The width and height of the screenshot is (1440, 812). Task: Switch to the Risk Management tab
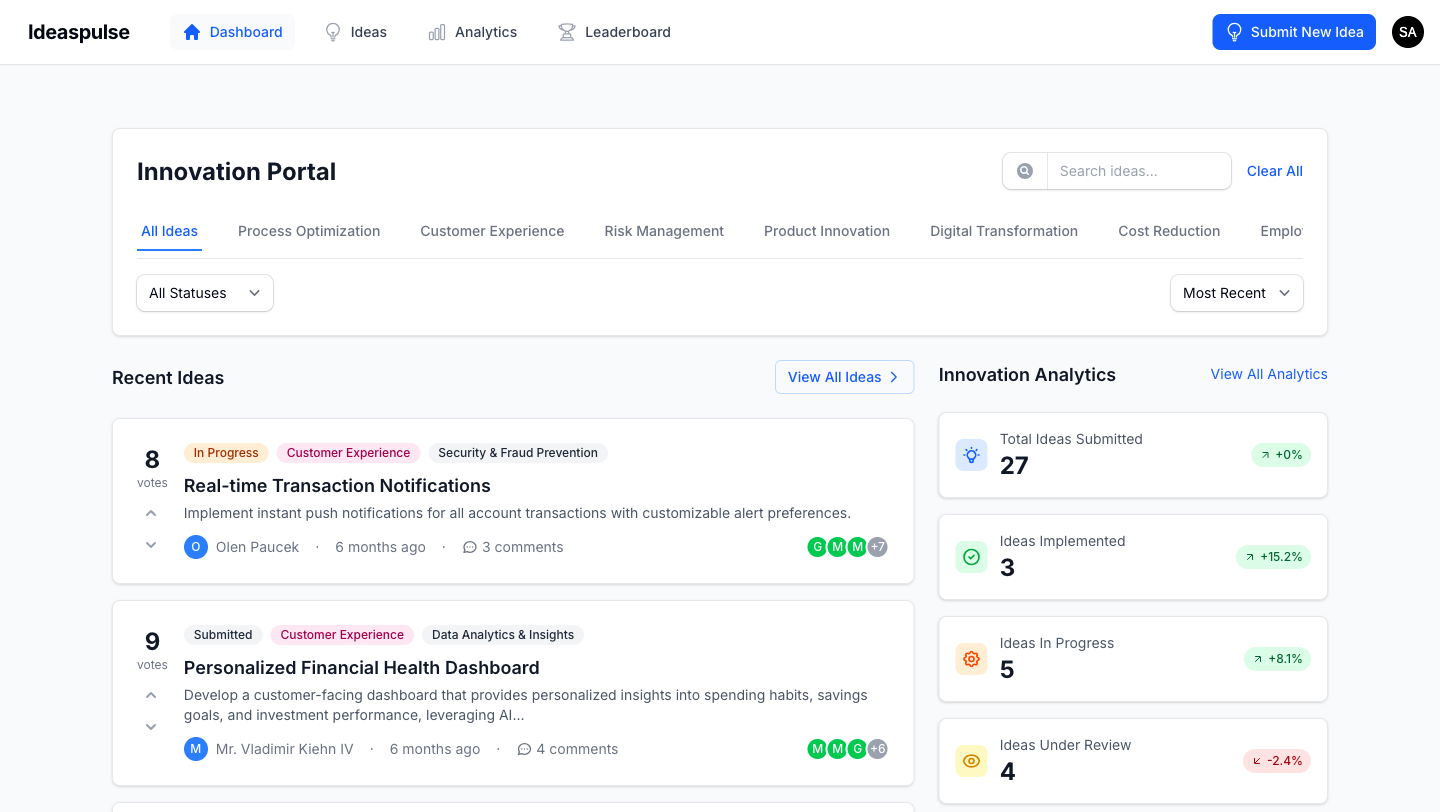tap(664, 231)
